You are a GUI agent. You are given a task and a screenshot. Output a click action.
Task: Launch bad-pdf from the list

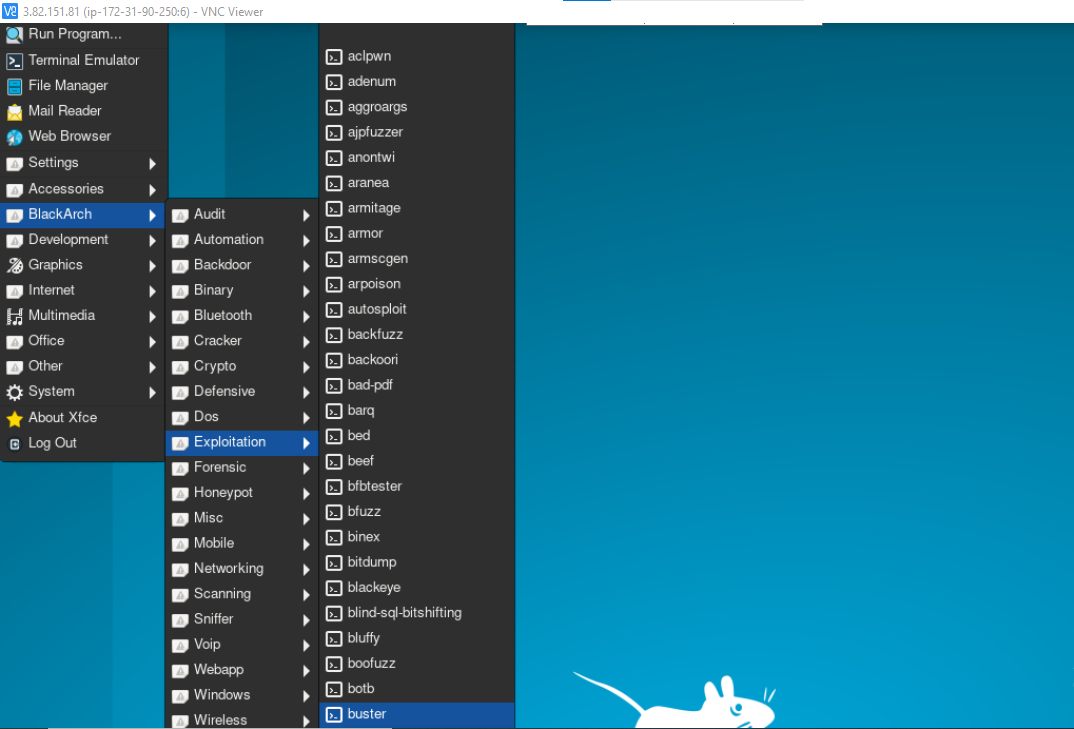[x=416, y=386]
